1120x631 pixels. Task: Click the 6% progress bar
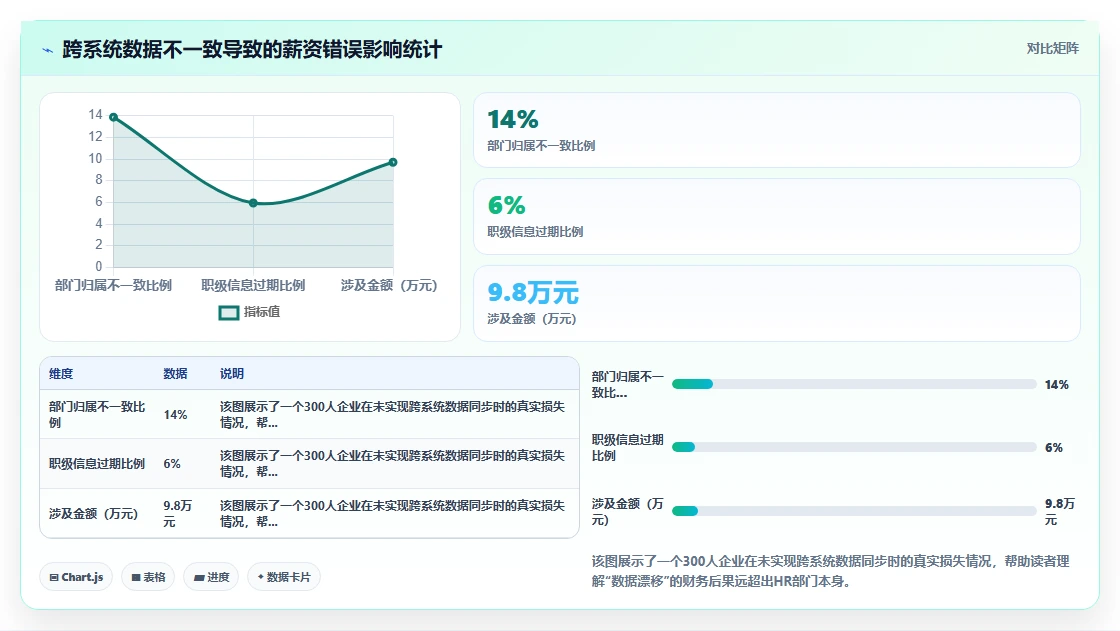pyautogui.click(x=854, y=447)
